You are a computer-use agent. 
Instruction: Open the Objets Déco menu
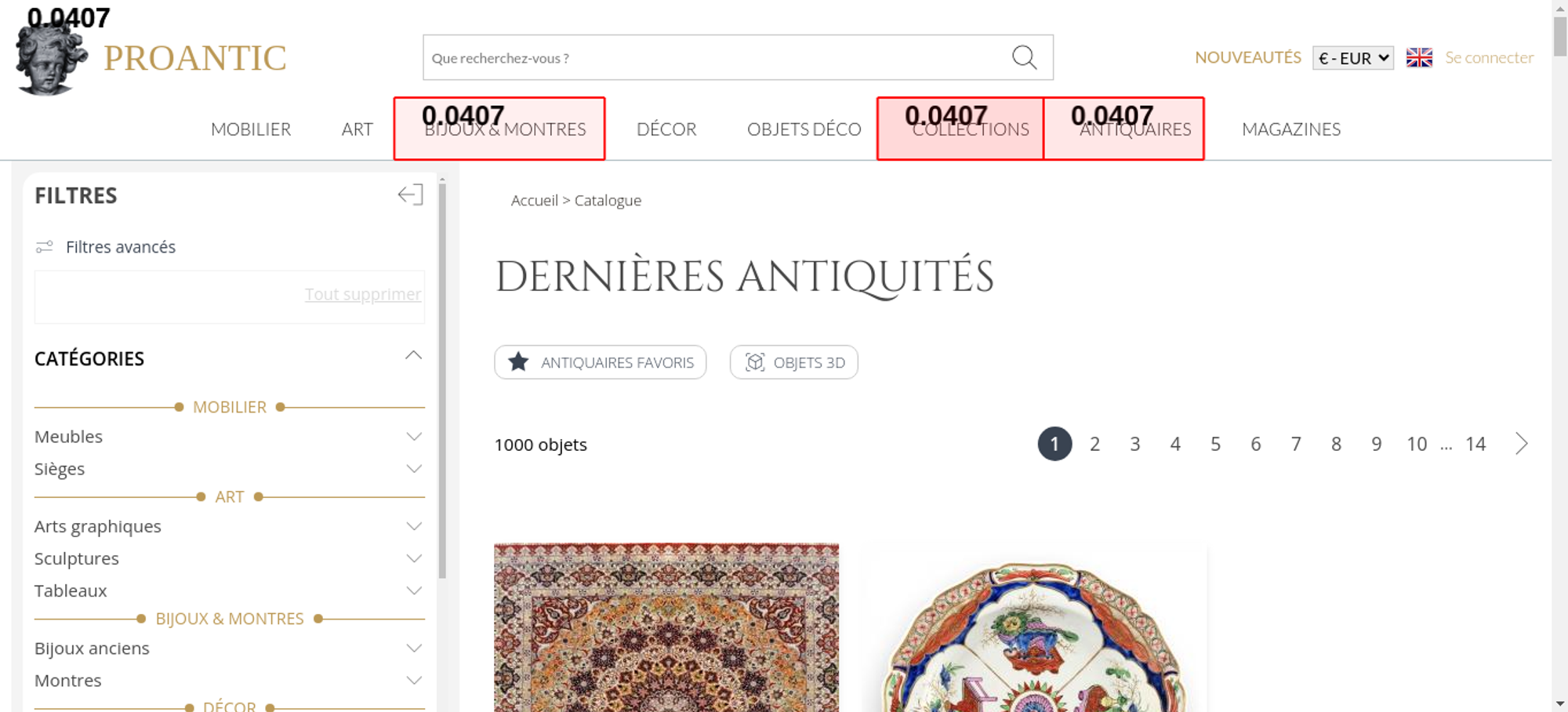[x=804, y=129]
